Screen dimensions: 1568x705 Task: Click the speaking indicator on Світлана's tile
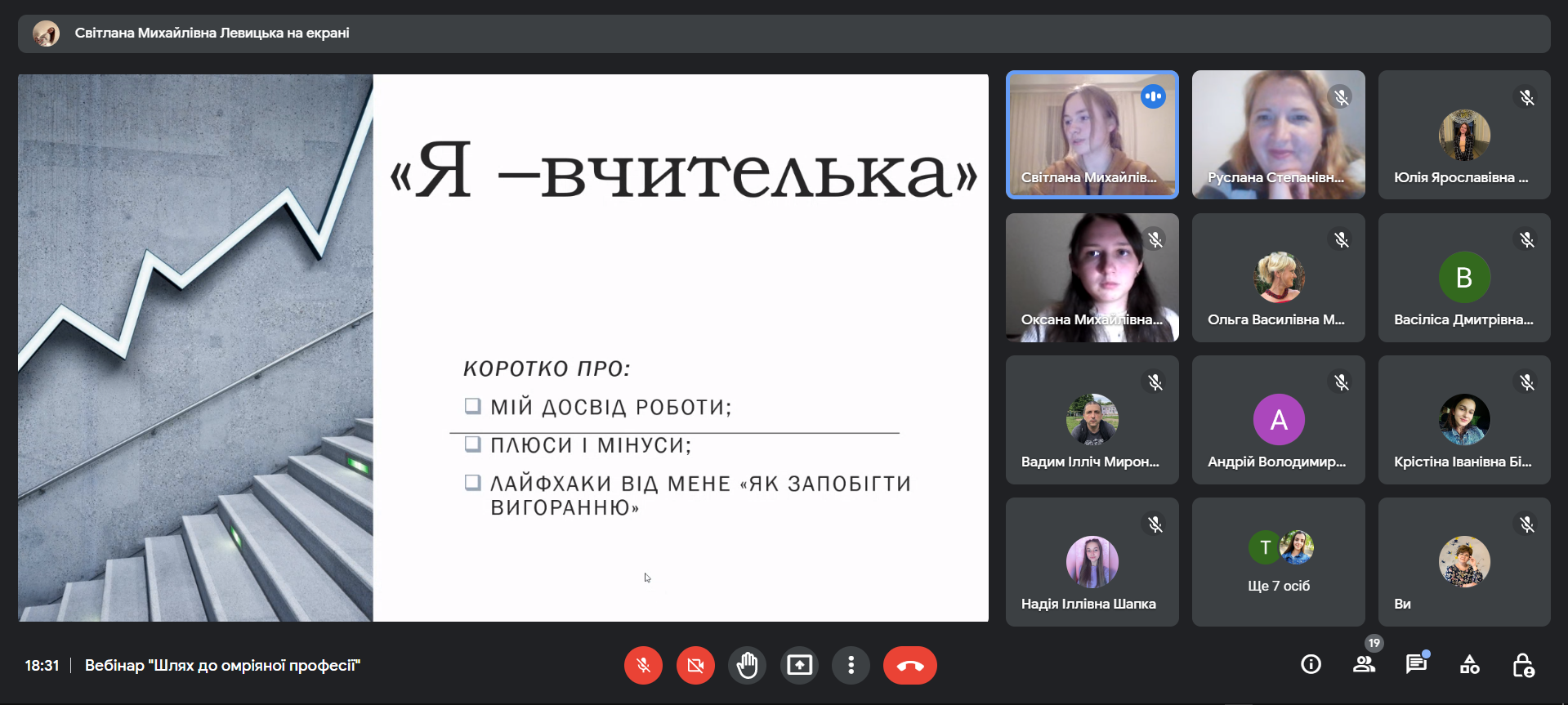point(1153,96)
